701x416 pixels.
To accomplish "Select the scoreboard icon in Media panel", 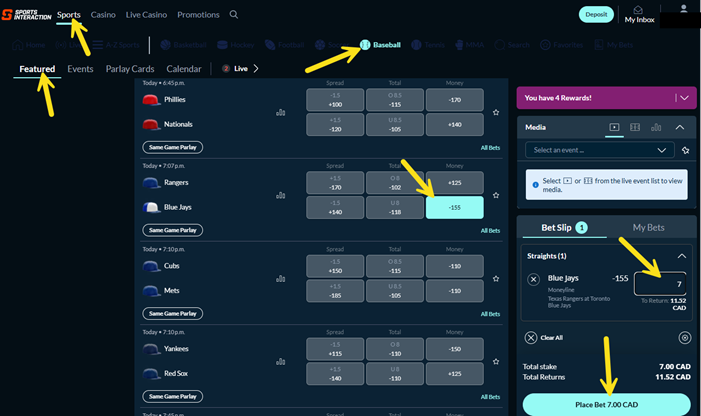I will [635, 127].
